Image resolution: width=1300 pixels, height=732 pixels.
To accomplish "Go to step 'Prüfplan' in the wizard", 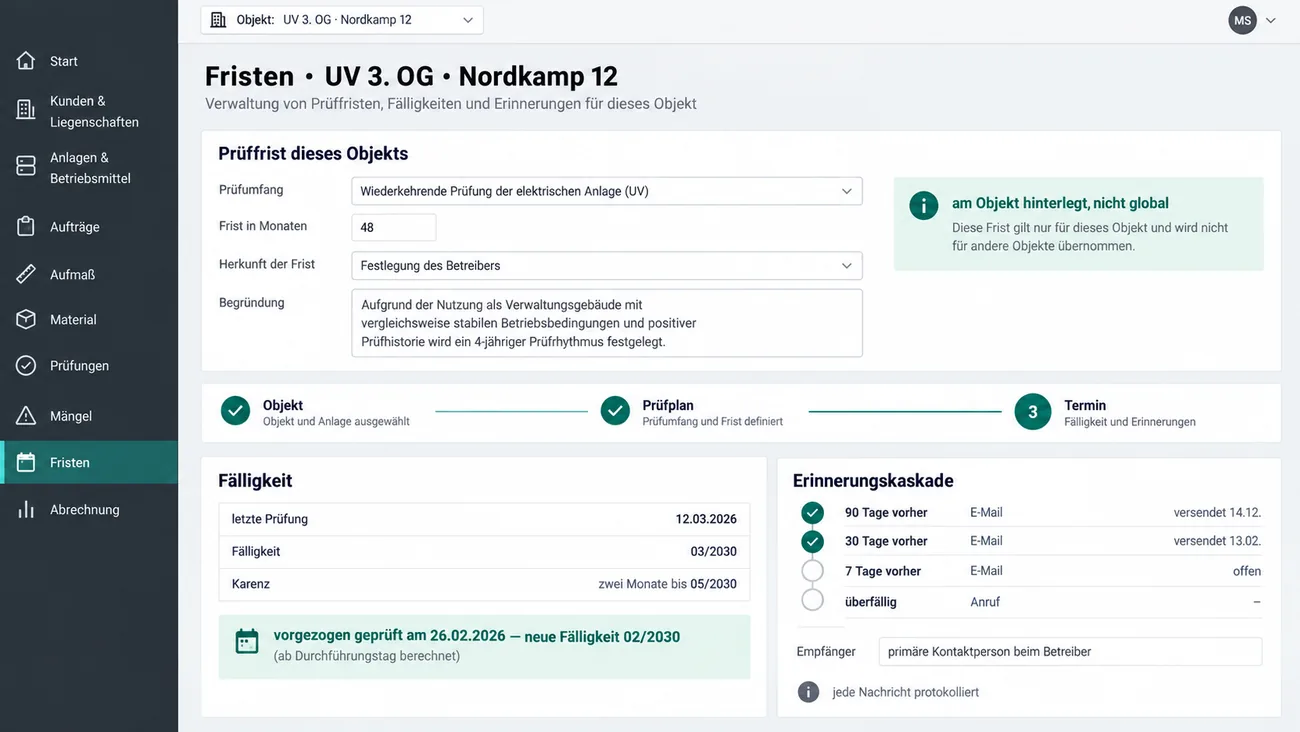I will [692, 412].
